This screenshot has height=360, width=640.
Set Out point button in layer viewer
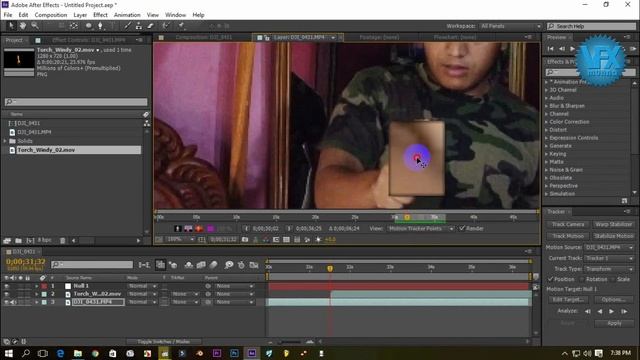289,229
